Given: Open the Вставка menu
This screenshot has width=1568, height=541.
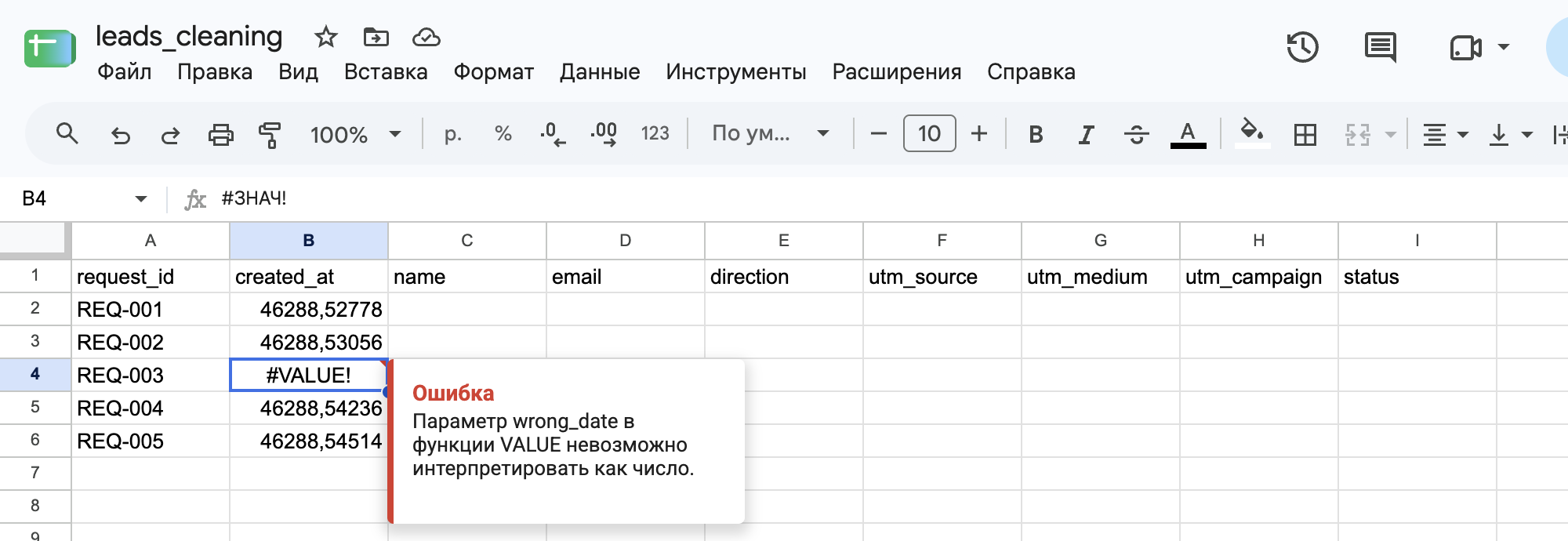Looking at the screenshot, I should click(386, 72).
